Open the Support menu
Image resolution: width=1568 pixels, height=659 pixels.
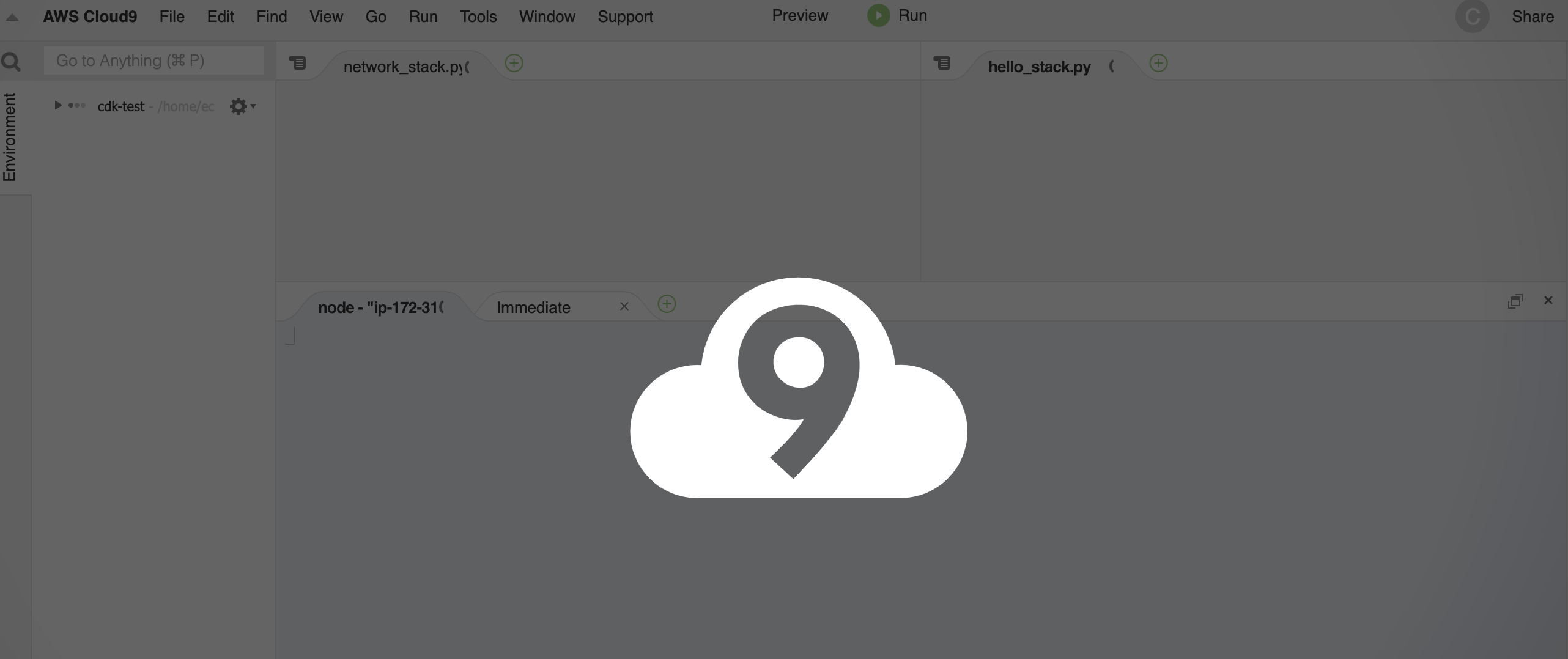(625, 17)
